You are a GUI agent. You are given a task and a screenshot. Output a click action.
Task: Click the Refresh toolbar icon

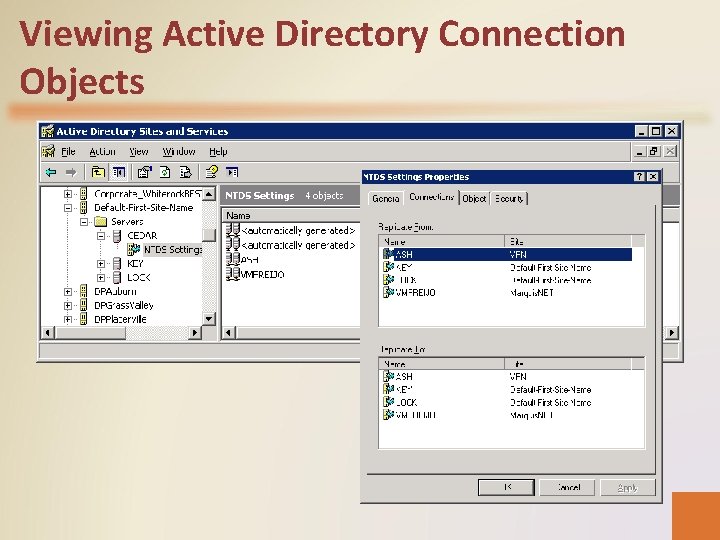pyautogui.click(x=165, y=172)
